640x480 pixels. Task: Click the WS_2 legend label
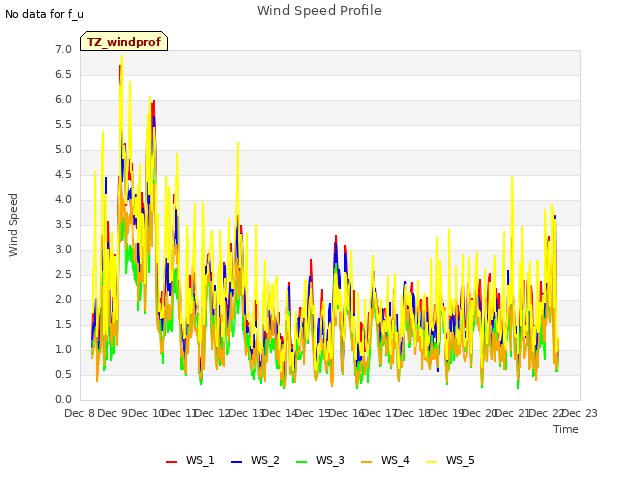[265, 460]
